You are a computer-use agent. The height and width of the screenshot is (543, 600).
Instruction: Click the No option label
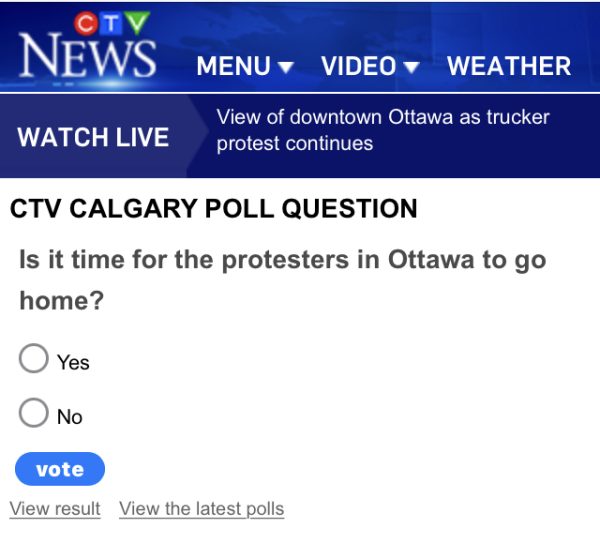tap(70, 417)
